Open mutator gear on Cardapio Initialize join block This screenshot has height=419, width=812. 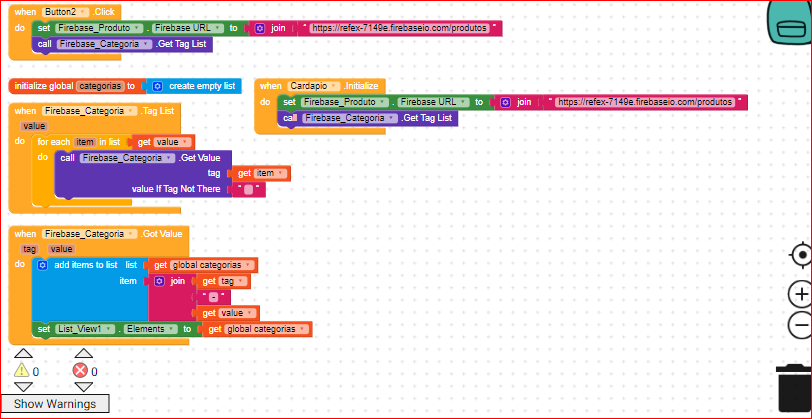coord(506,102)
